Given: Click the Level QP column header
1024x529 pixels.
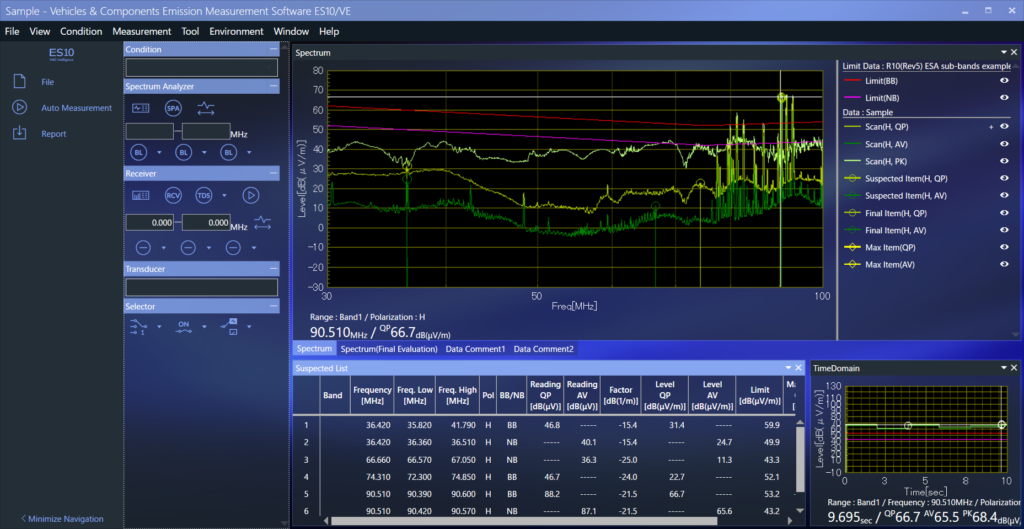Looking at the screenshot, I should click(x=665, y=394).
